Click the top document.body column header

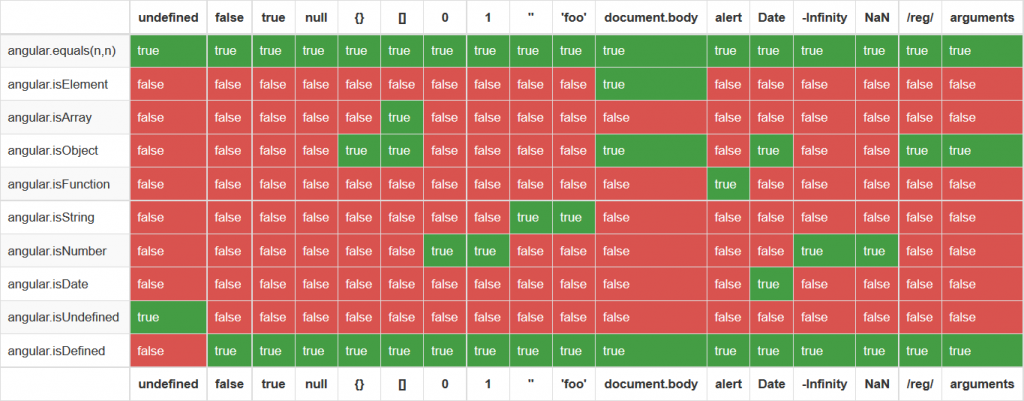(651, 18)
